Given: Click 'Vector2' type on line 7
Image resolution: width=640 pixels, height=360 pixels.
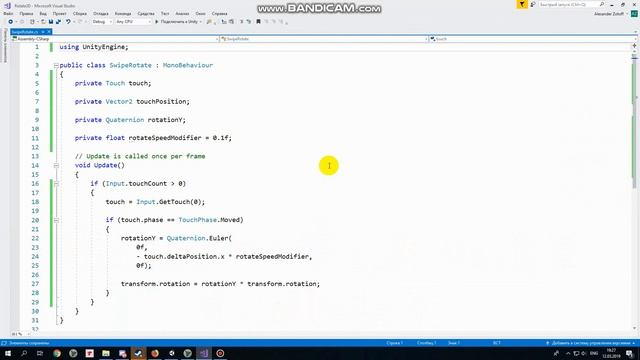Looking at the screenshot, I should click(119, 101).
